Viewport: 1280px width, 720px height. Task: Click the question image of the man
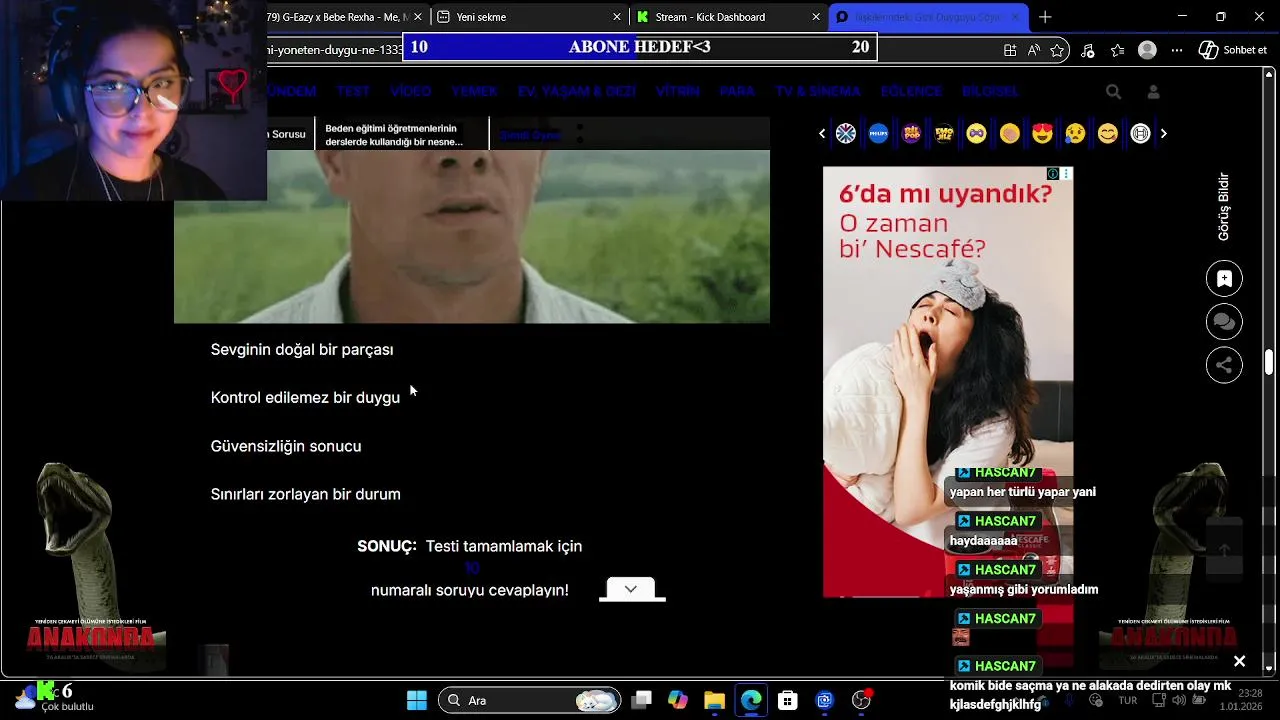pyautogui.click(x=472, y=237)
